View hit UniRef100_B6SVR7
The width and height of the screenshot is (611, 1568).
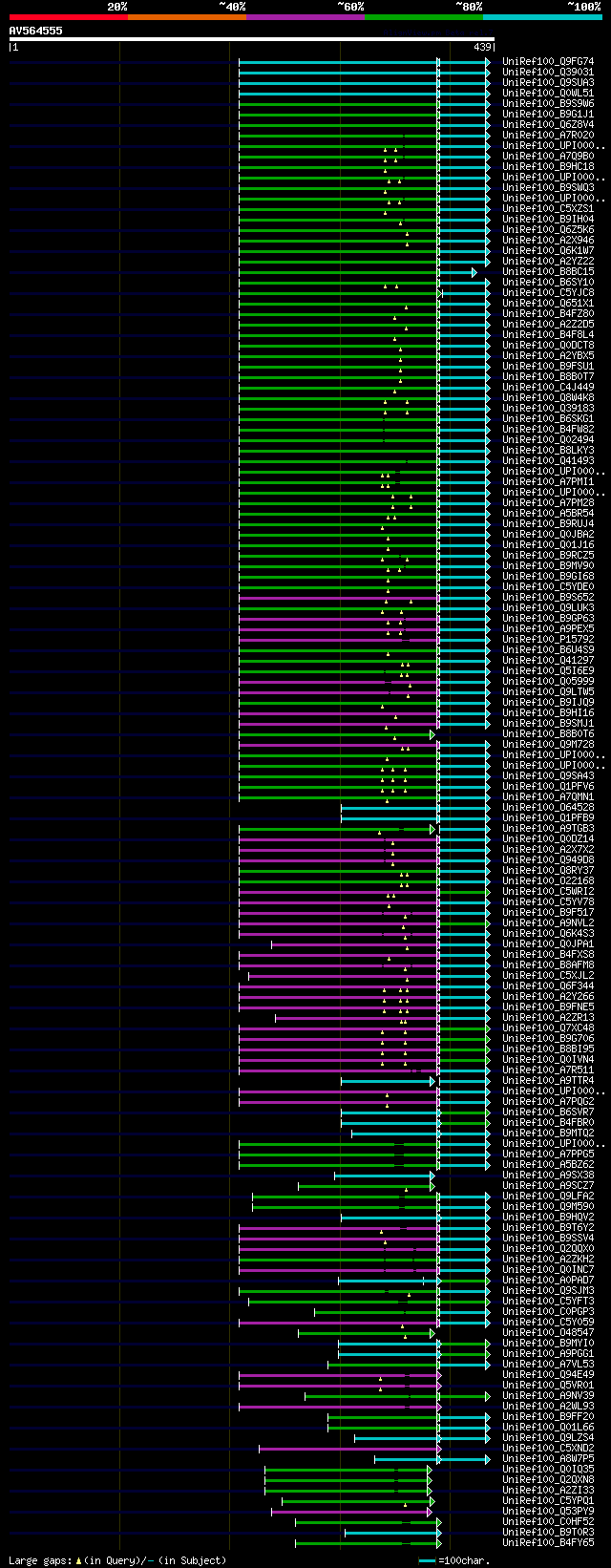coord(548,1112)
